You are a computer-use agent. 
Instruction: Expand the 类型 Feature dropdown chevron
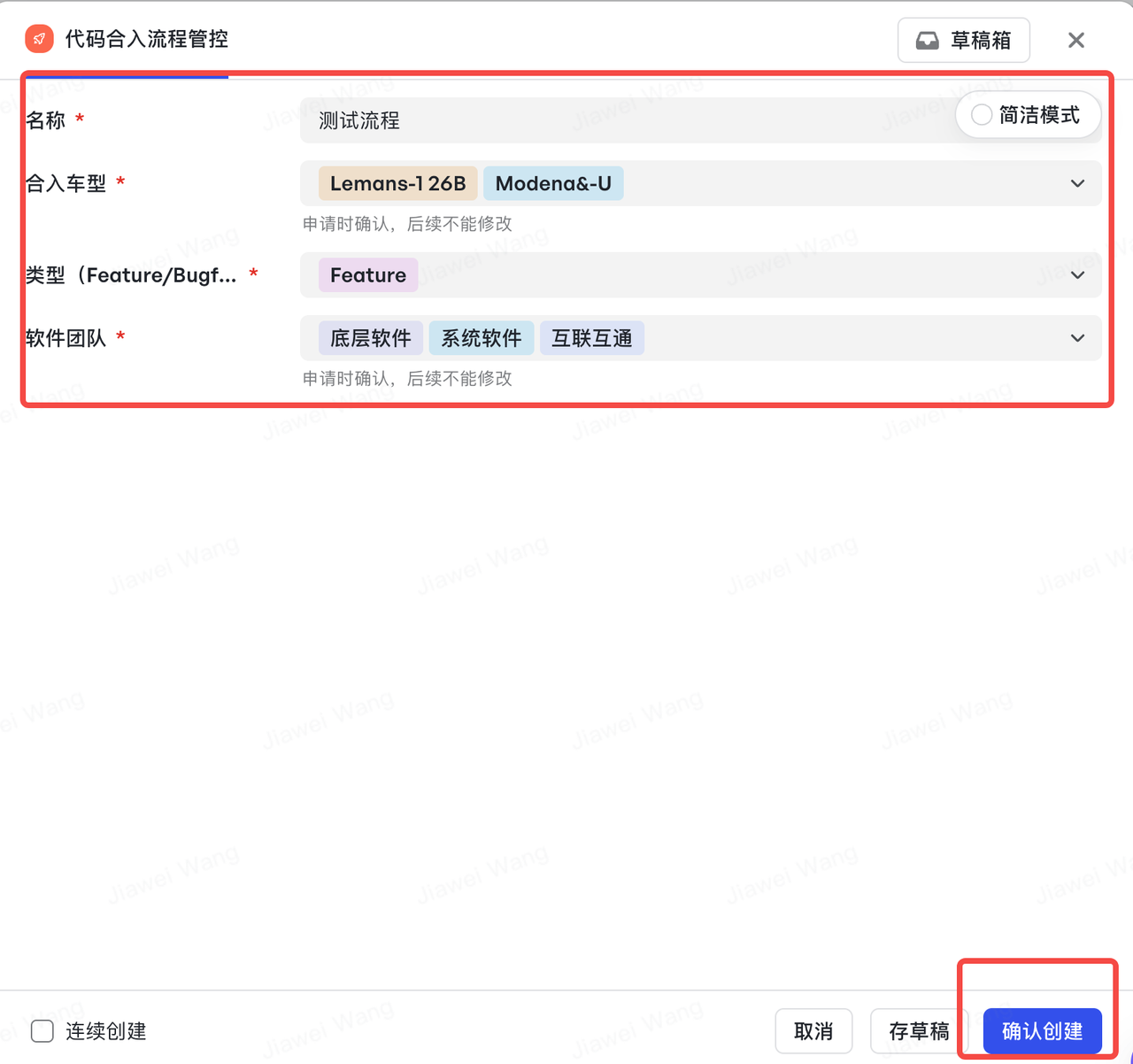click(x=1077, y=275)
